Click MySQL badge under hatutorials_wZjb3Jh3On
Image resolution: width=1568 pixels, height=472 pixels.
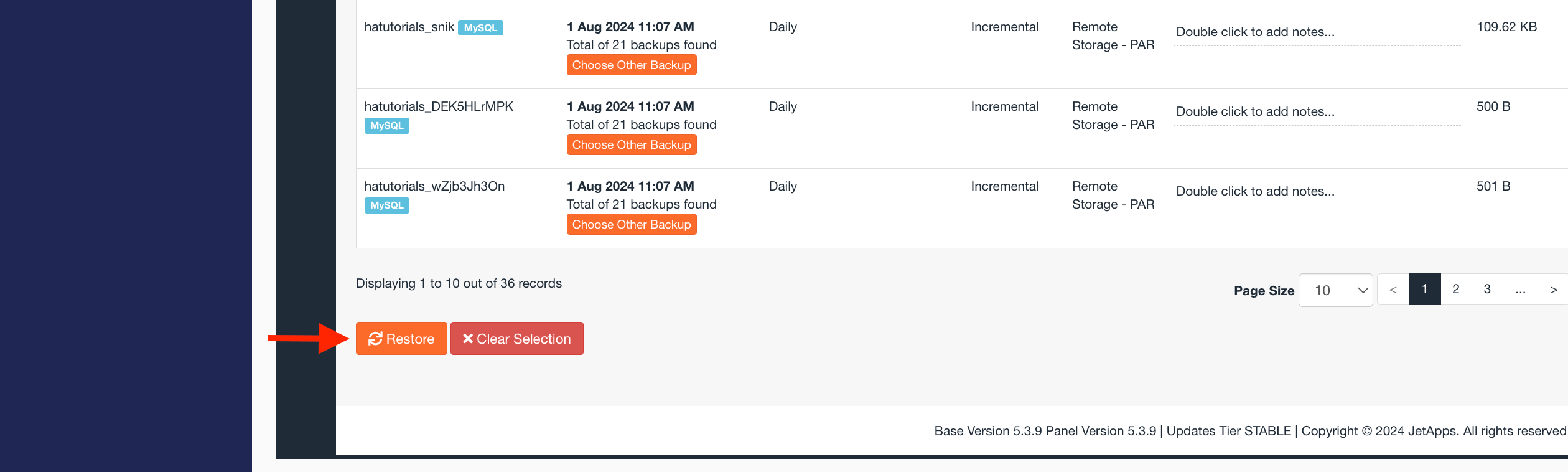click(387, 205)
